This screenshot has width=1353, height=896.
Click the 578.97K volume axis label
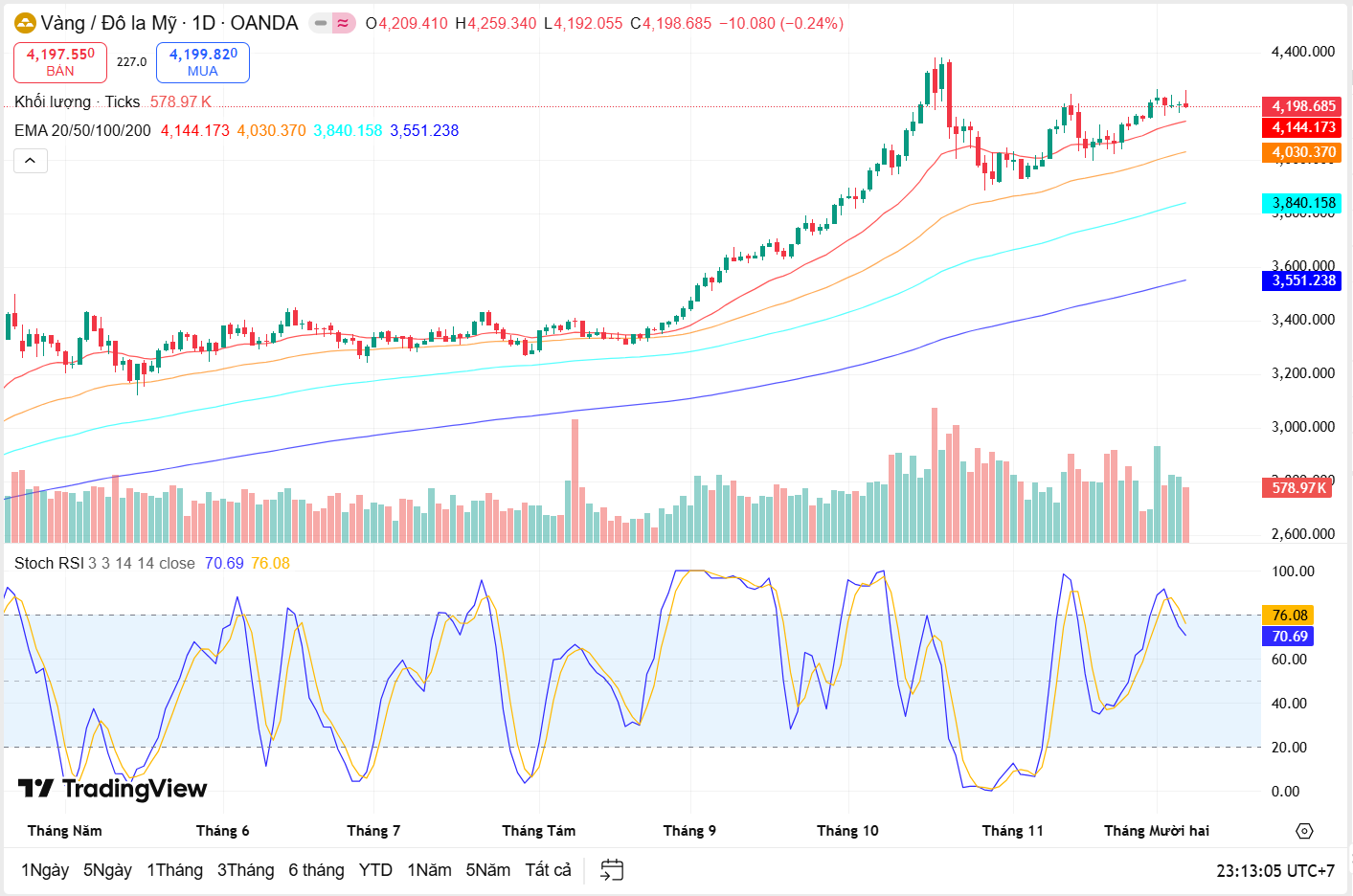pyautogui.click(x=1298, y=488)
